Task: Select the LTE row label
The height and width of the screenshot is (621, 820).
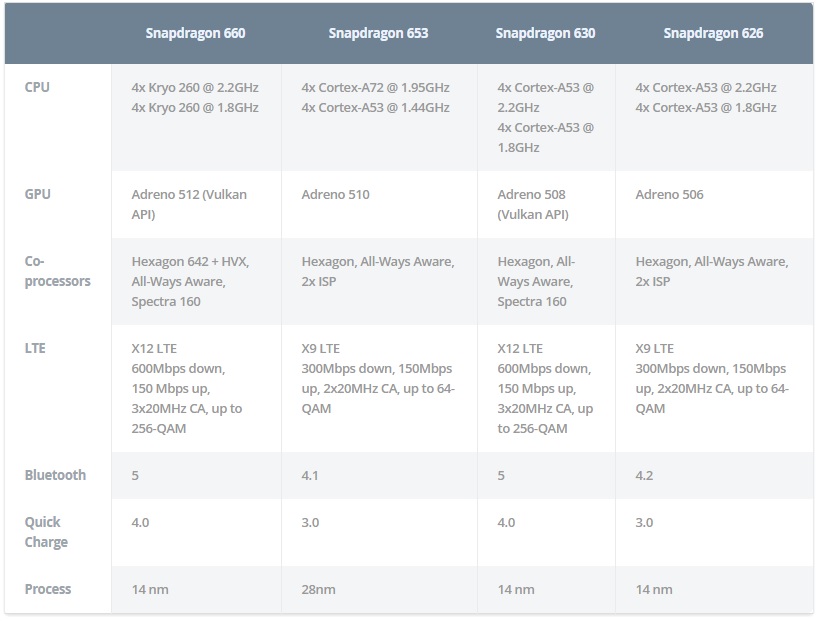Action: tap(35, 348)
